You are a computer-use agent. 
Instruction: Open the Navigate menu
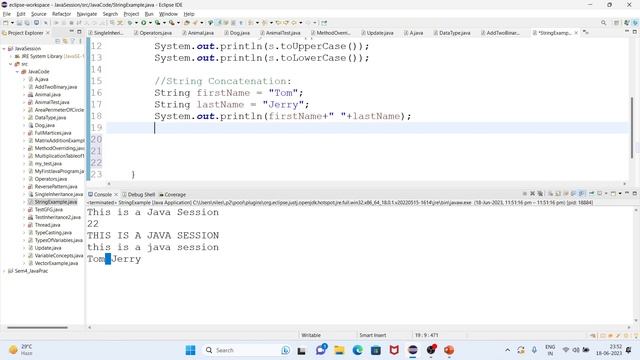[x=87, y=14]
